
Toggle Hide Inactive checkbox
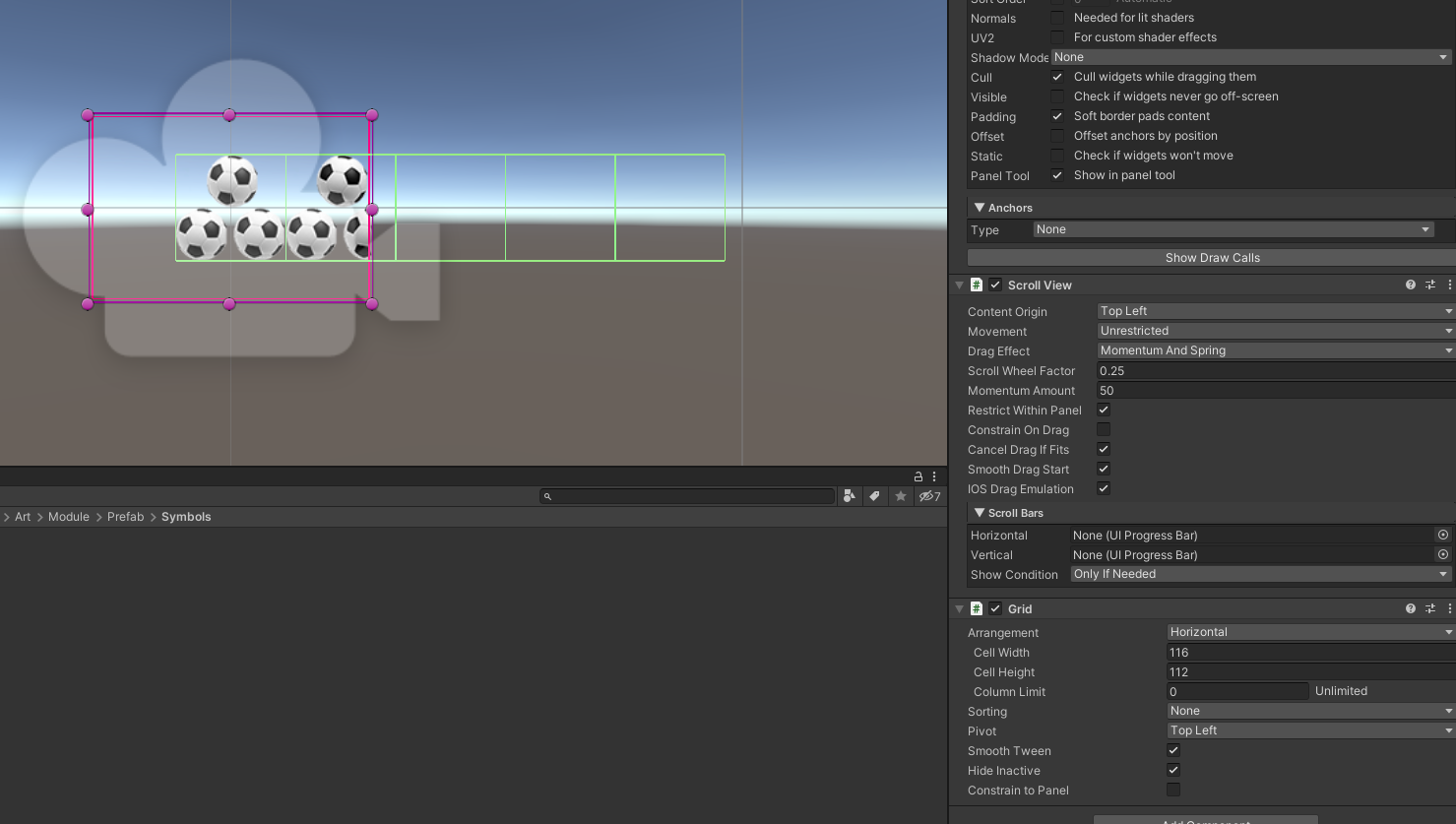1173,770
